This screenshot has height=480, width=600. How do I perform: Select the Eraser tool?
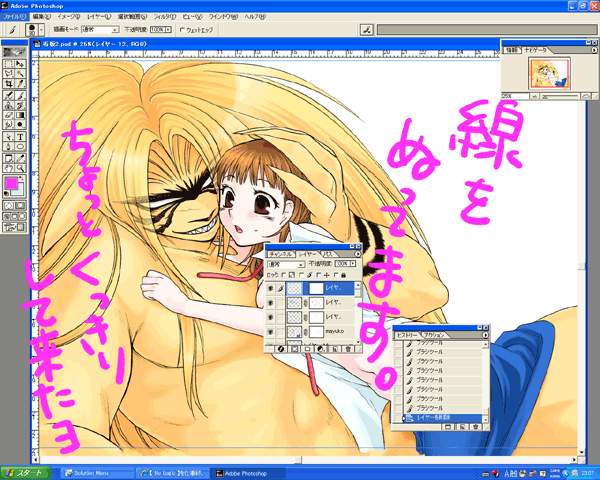click(x=9, y=115)
